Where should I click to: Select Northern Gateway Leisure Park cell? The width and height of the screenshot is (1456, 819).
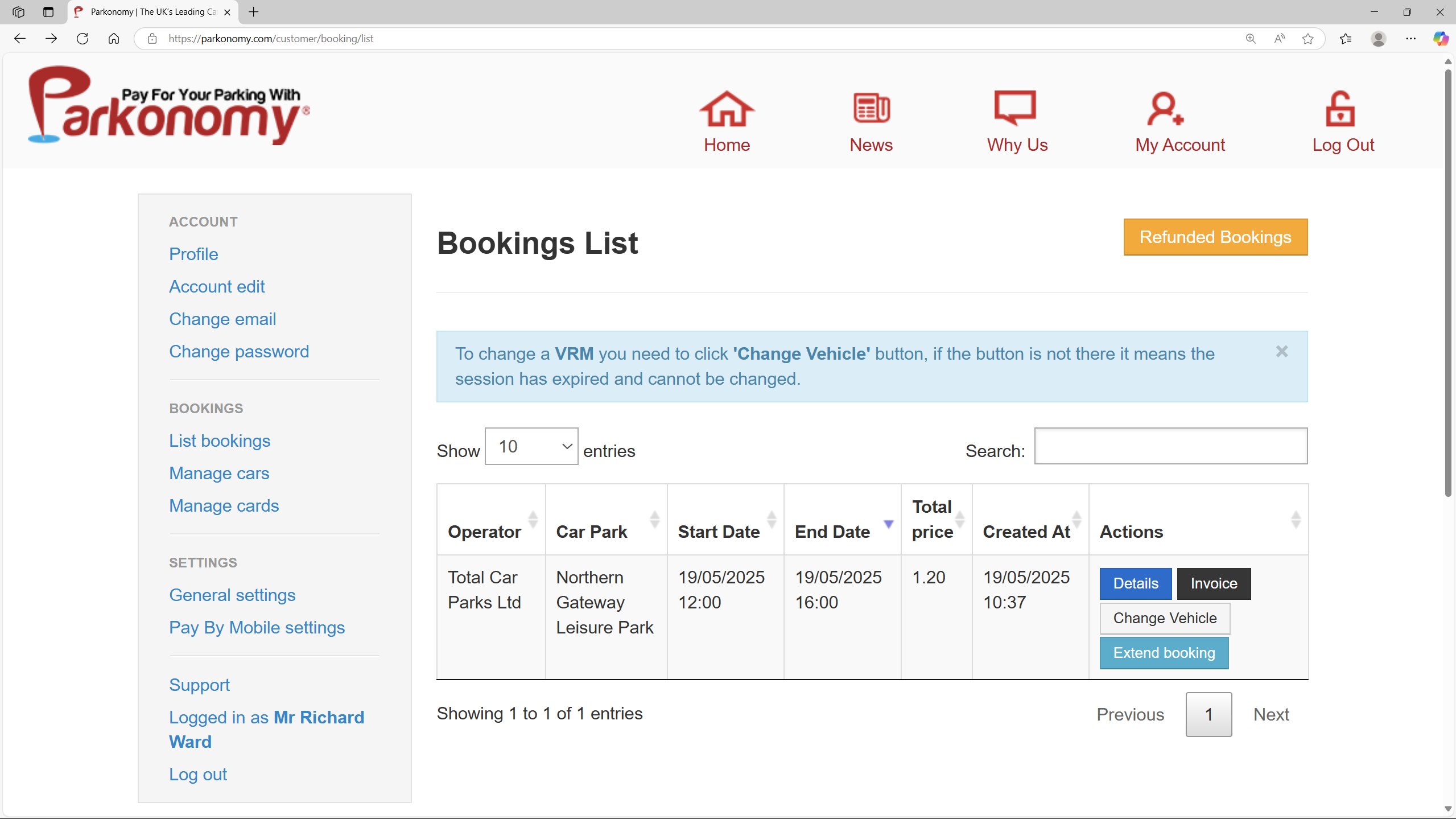pyautogui.click(x=606, y=617)
